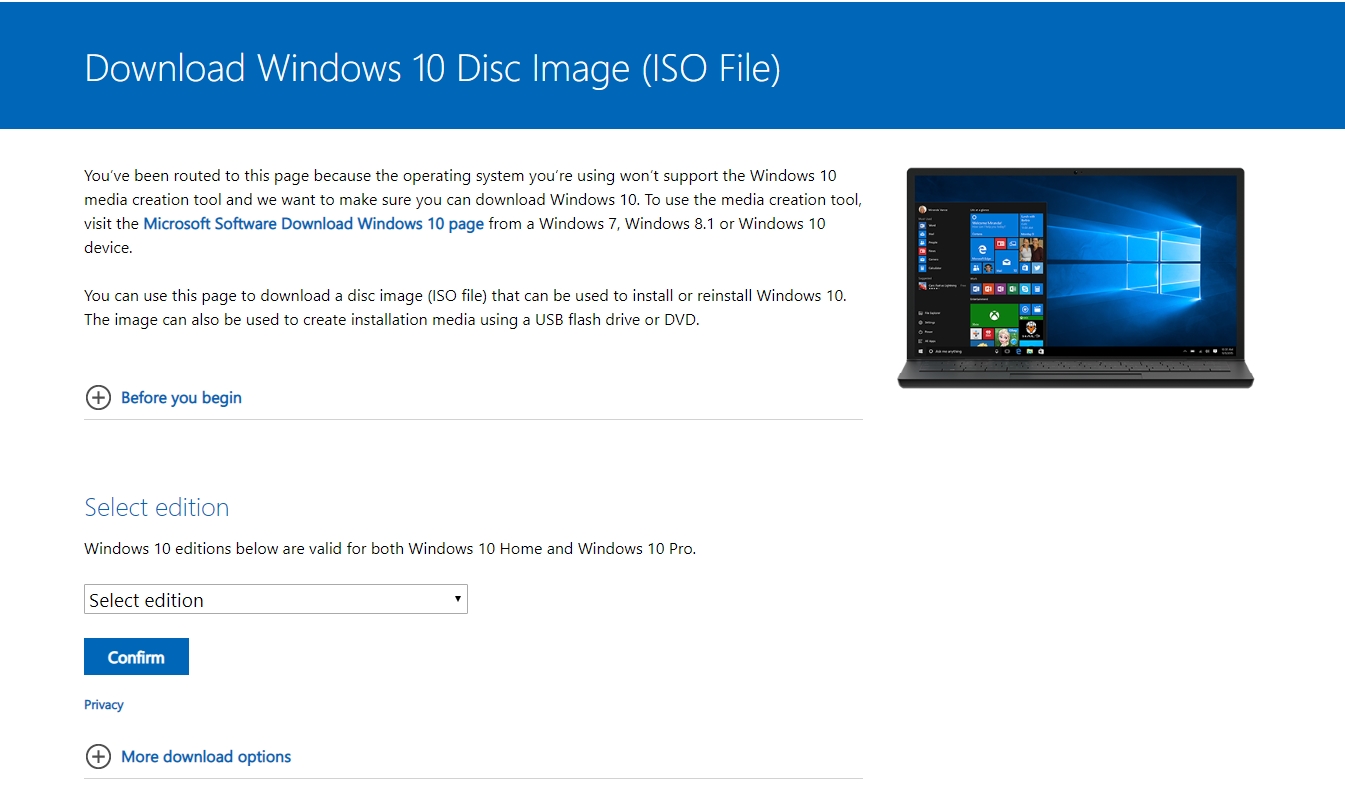Expand the 'Before you begin' section
The width and height of the screenshot is (1345, 800).
pyautogui.click(x=181, y=398)
